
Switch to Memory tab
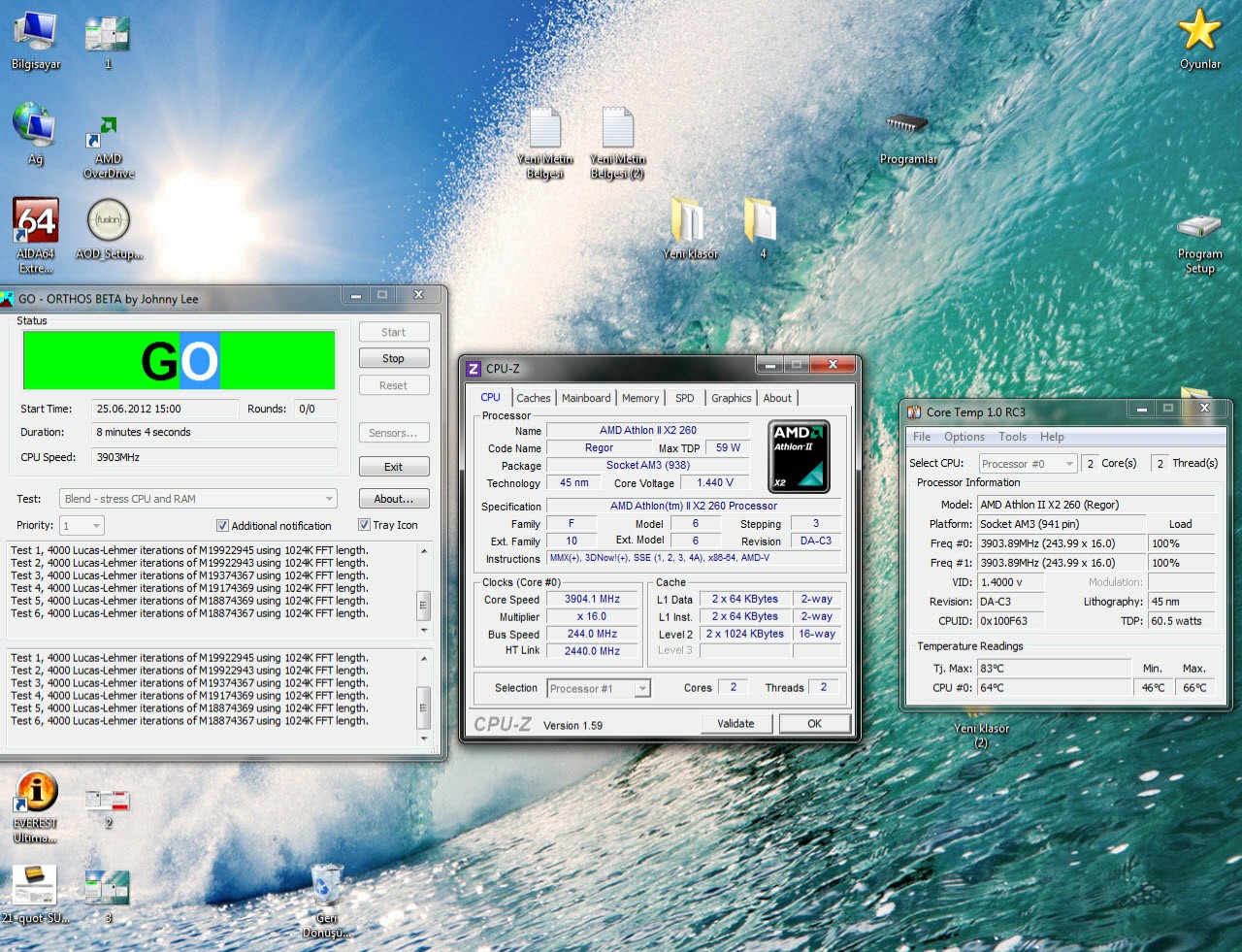[640, 398]
